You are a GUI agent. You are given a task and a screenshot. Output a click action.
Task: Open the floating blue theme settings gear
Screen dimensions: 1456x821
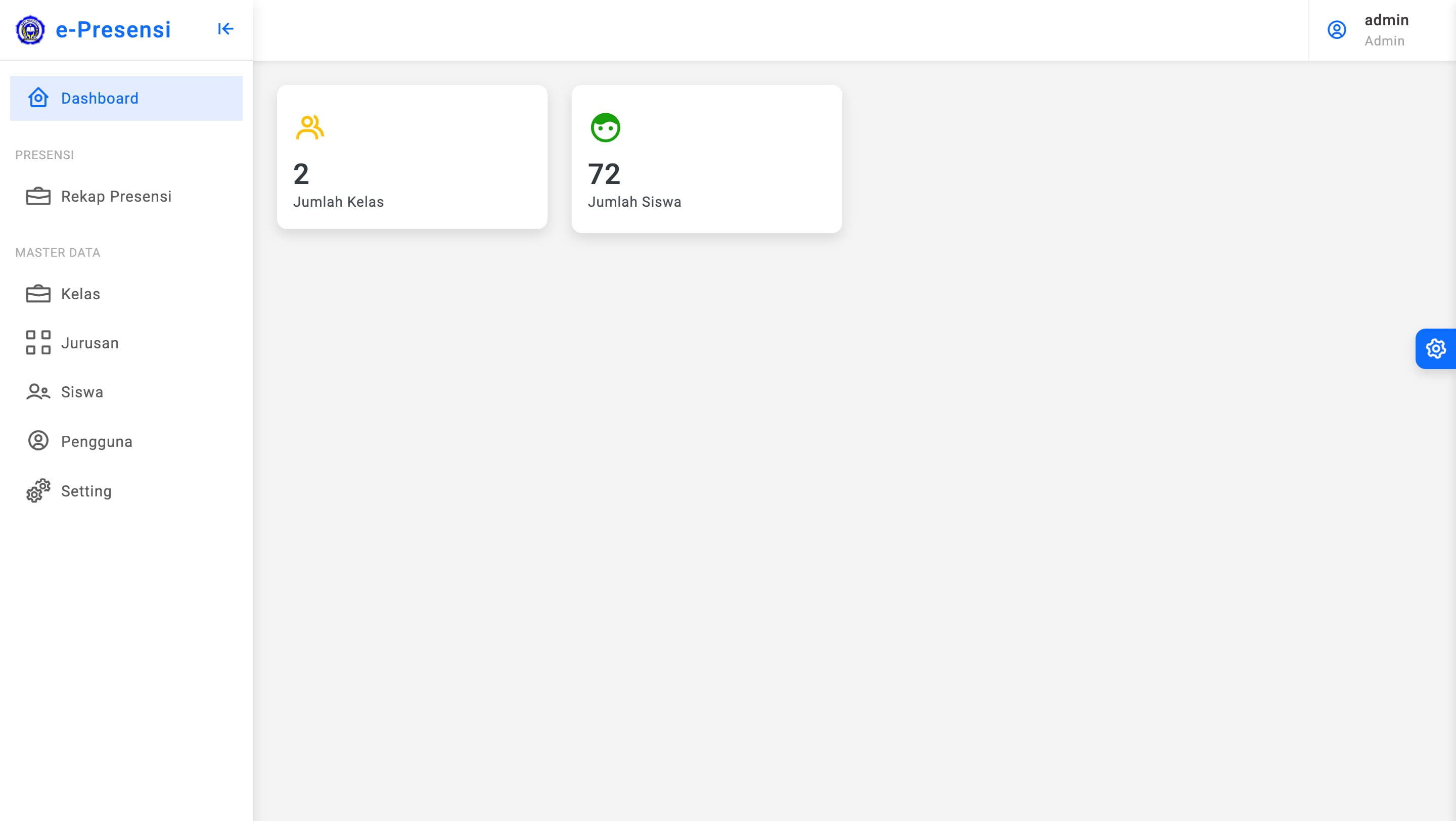click(x=1435, y=349)
